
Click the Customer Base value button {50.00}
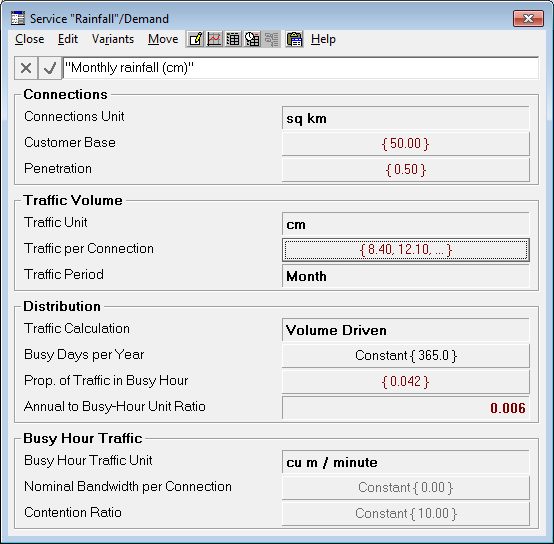[406, 144]
